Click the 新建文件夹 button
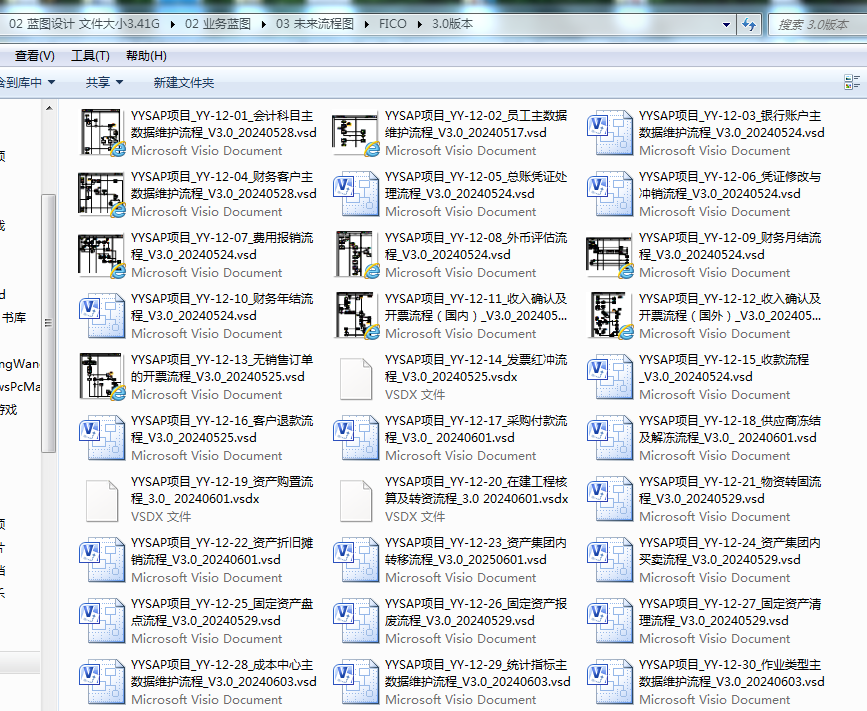 [183, 82]
